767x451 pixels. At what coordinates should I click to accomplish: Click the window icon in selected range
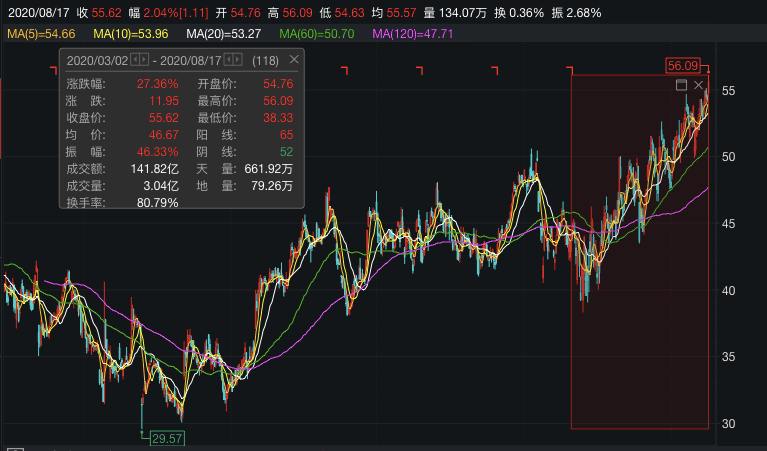click(682, 86)
